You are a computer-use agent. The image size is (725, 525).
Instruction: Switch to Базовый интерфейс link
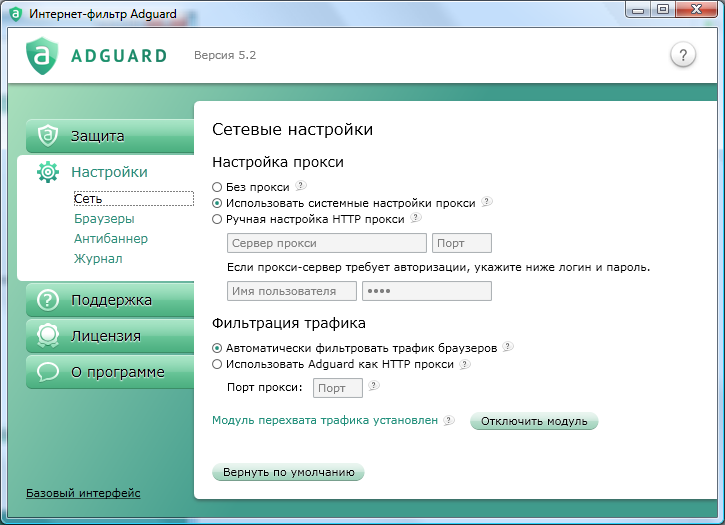pos(83,493)
